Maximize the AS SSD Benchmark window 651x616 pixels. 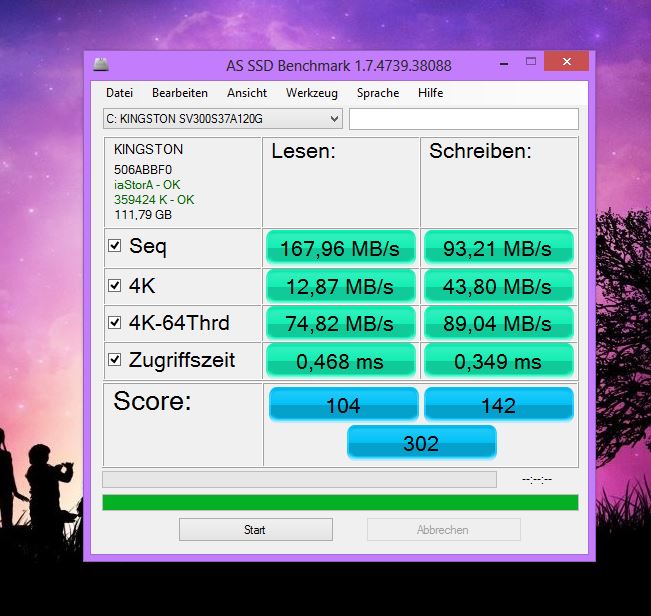pos(531,61)
